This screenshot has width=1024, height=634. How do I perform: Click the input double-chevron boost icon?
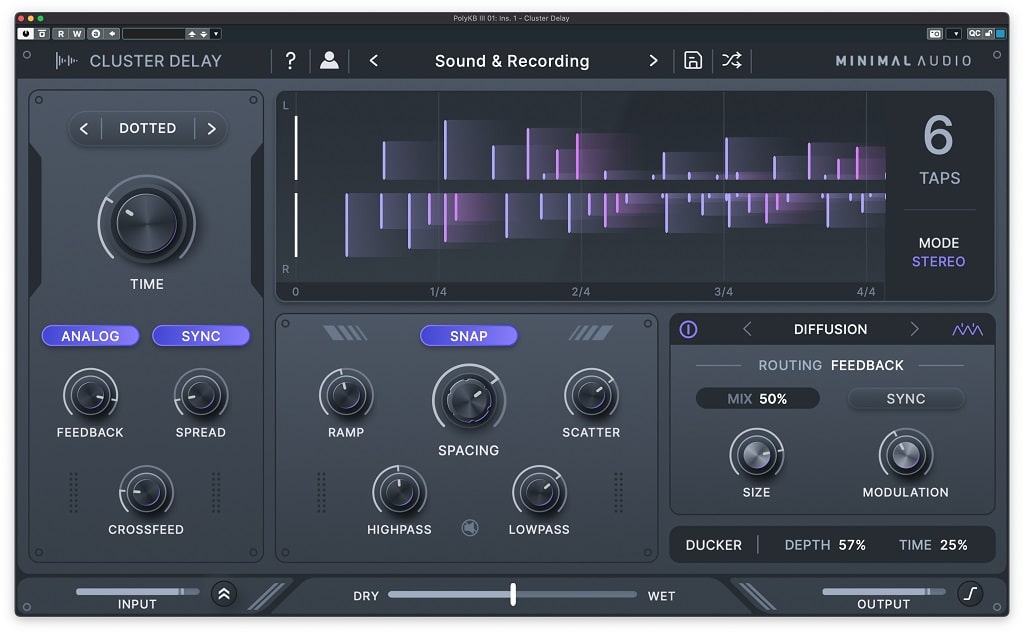tap(224, 594)
